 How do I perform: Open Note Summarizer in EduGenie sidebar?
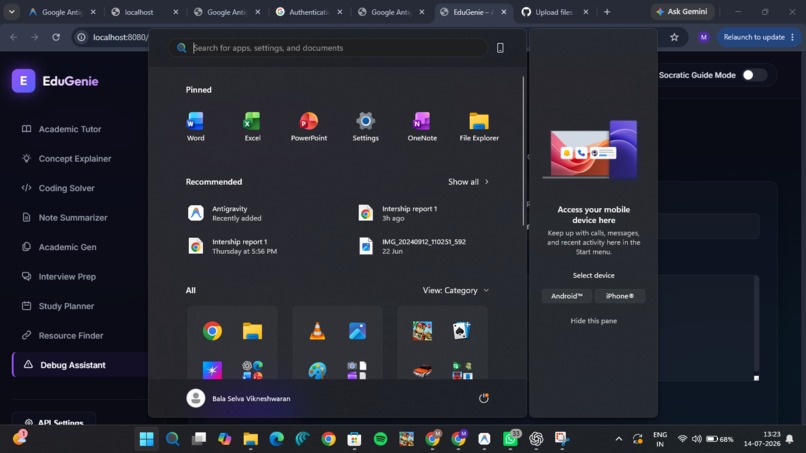pyautogui.click(x=72, y=218)
